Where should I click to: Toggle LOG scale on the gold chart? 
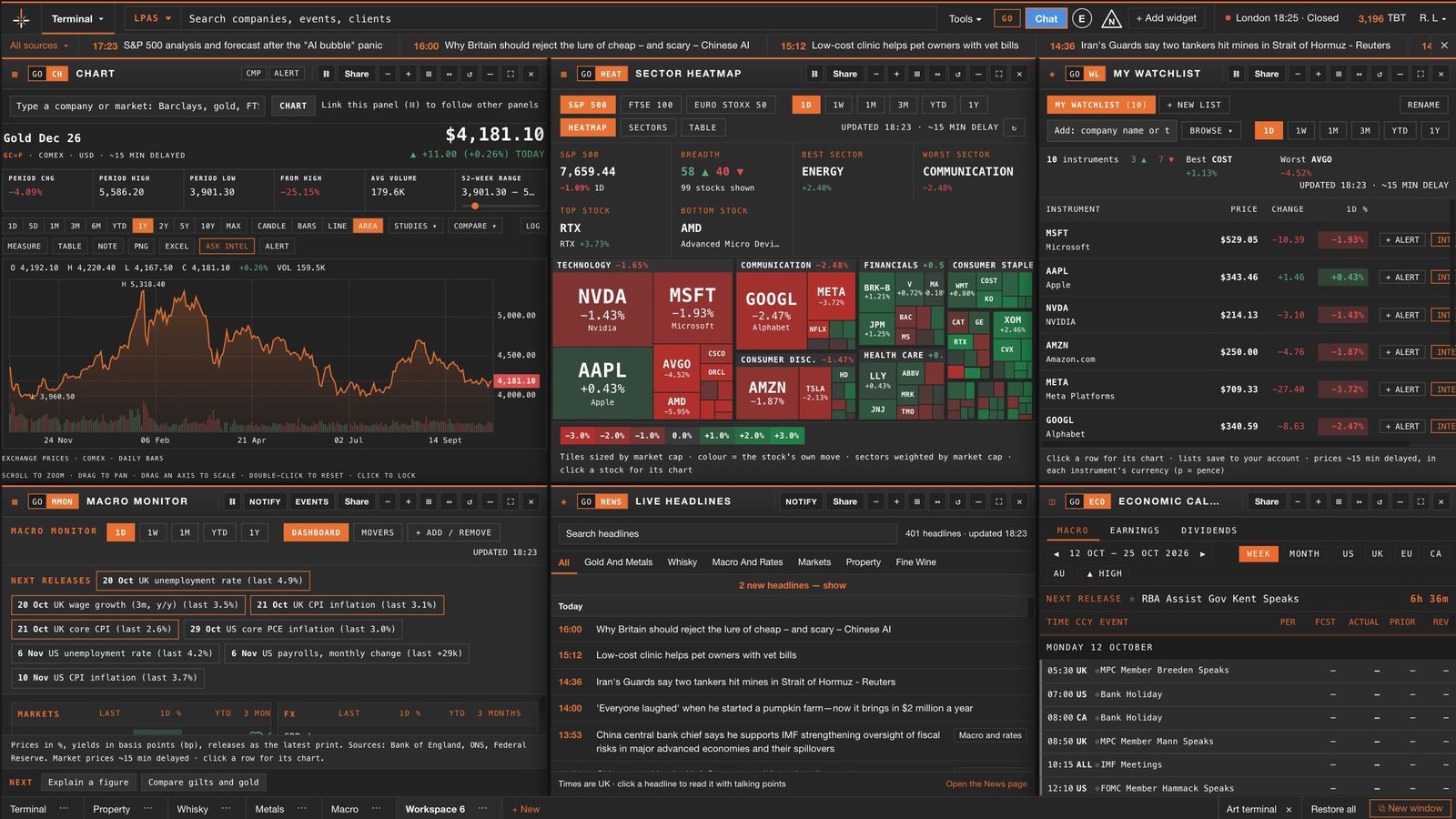click(x=532, y=226)
